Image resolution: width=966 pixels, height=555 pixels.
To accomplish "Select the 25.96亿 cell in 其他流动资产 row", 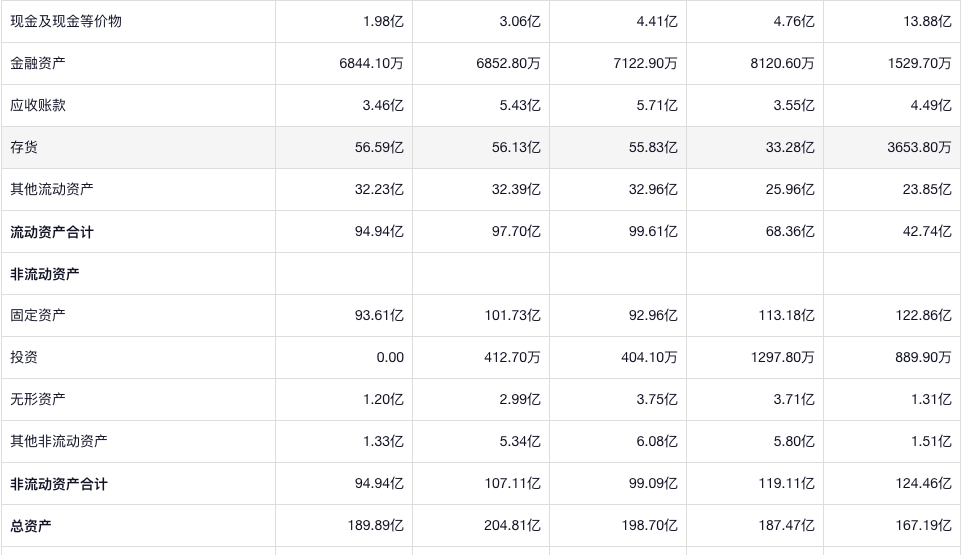I will pos(789,189).
